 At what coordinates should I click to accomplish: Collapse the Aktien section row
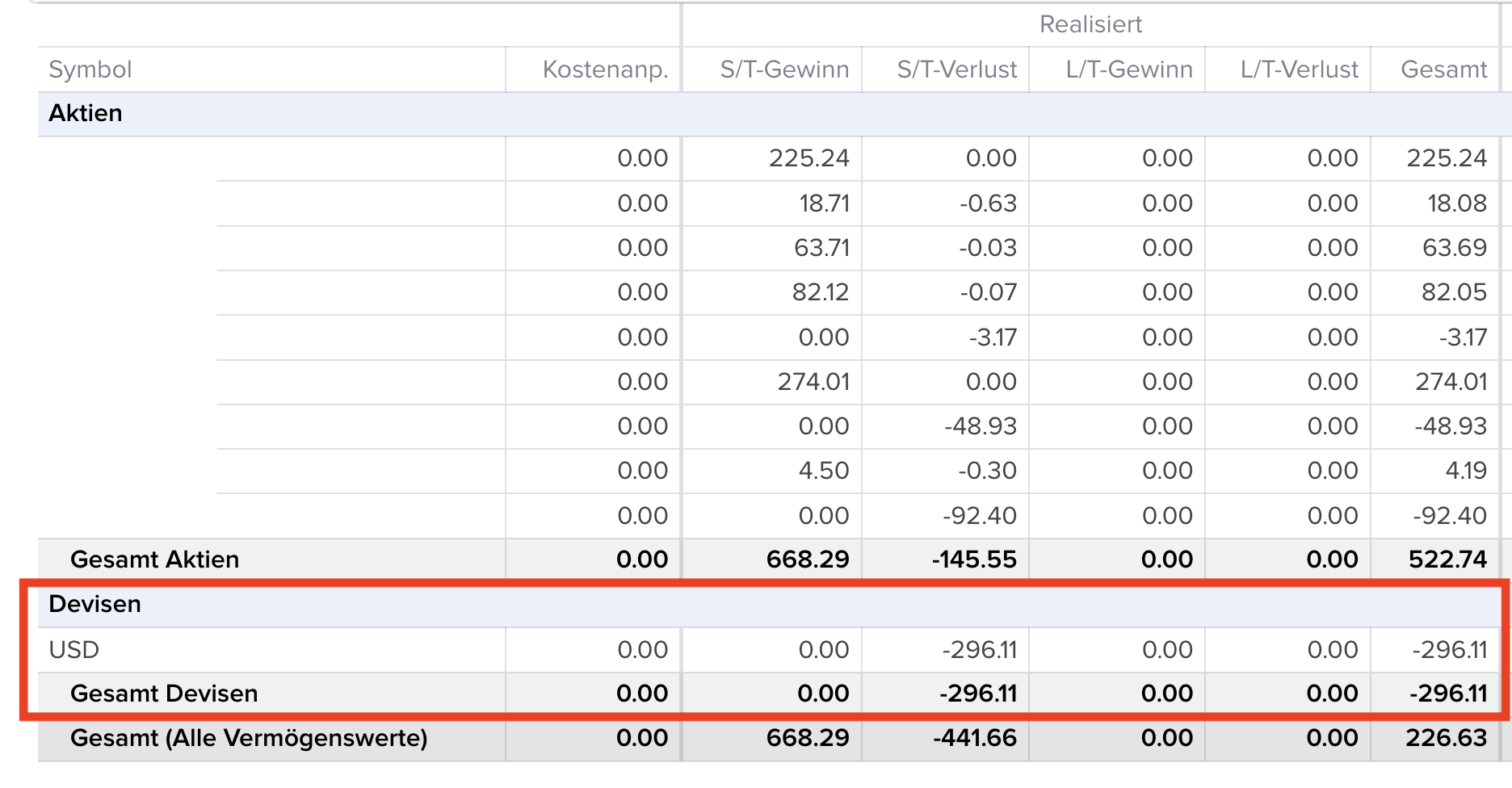click(x=86, y=113)
